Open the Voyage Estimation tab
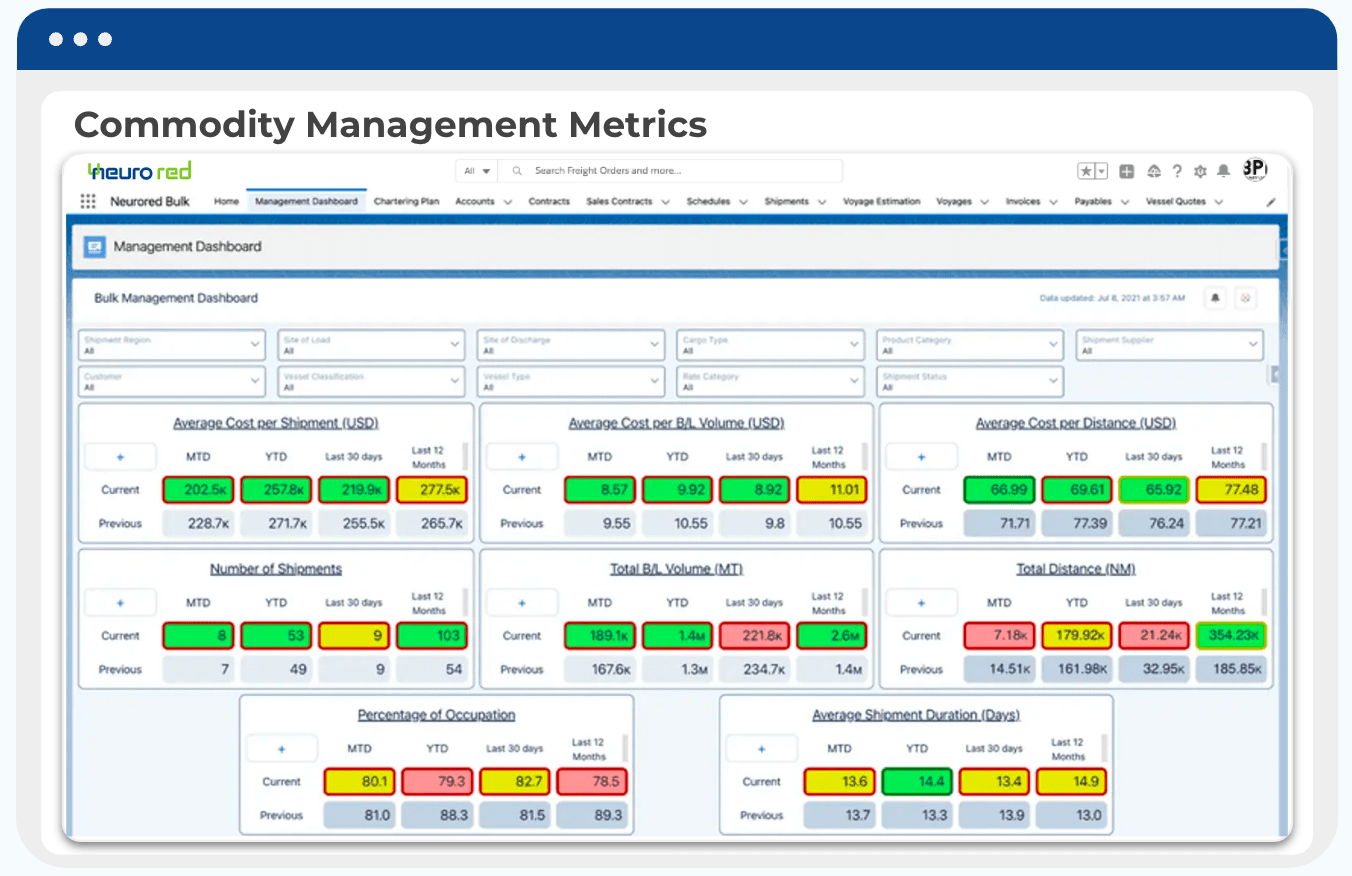 coord(881,202)
